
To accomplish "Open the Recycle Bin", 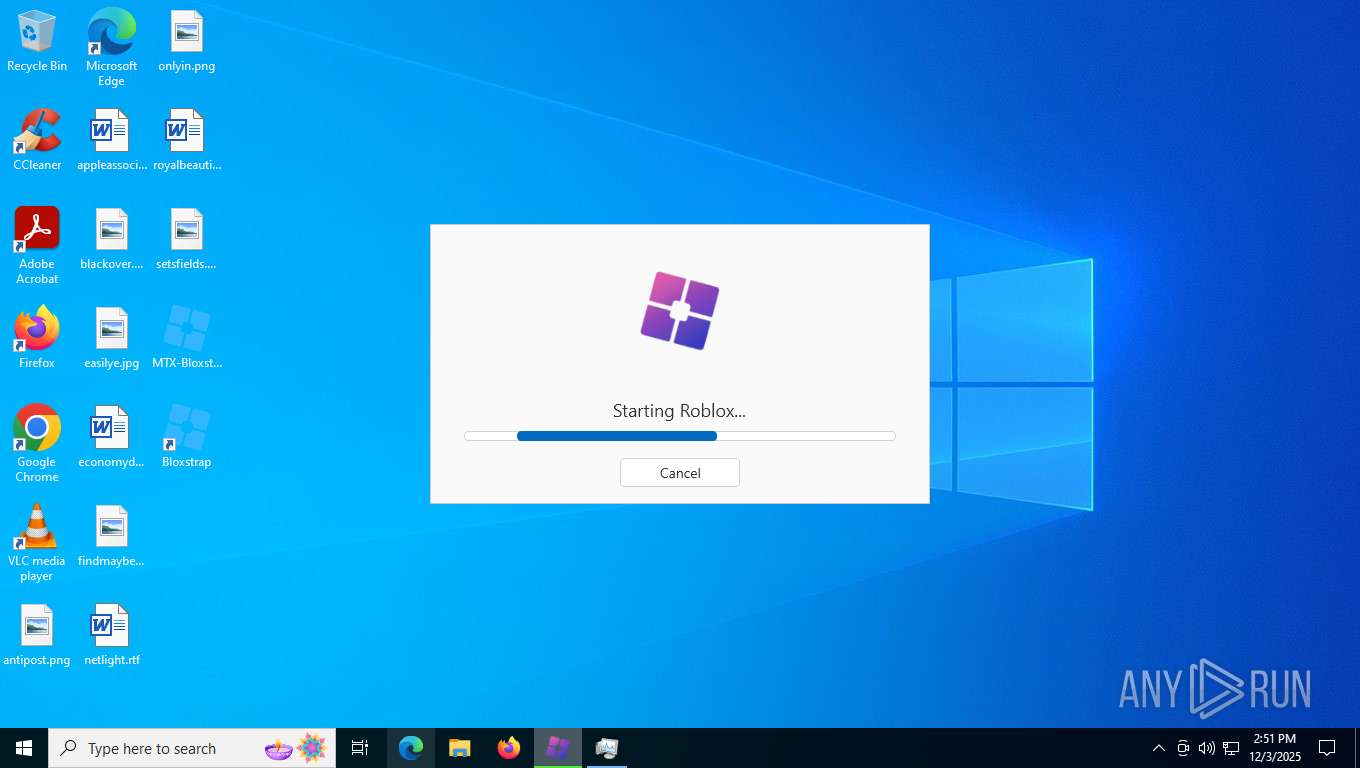I will tap(37, 42).
